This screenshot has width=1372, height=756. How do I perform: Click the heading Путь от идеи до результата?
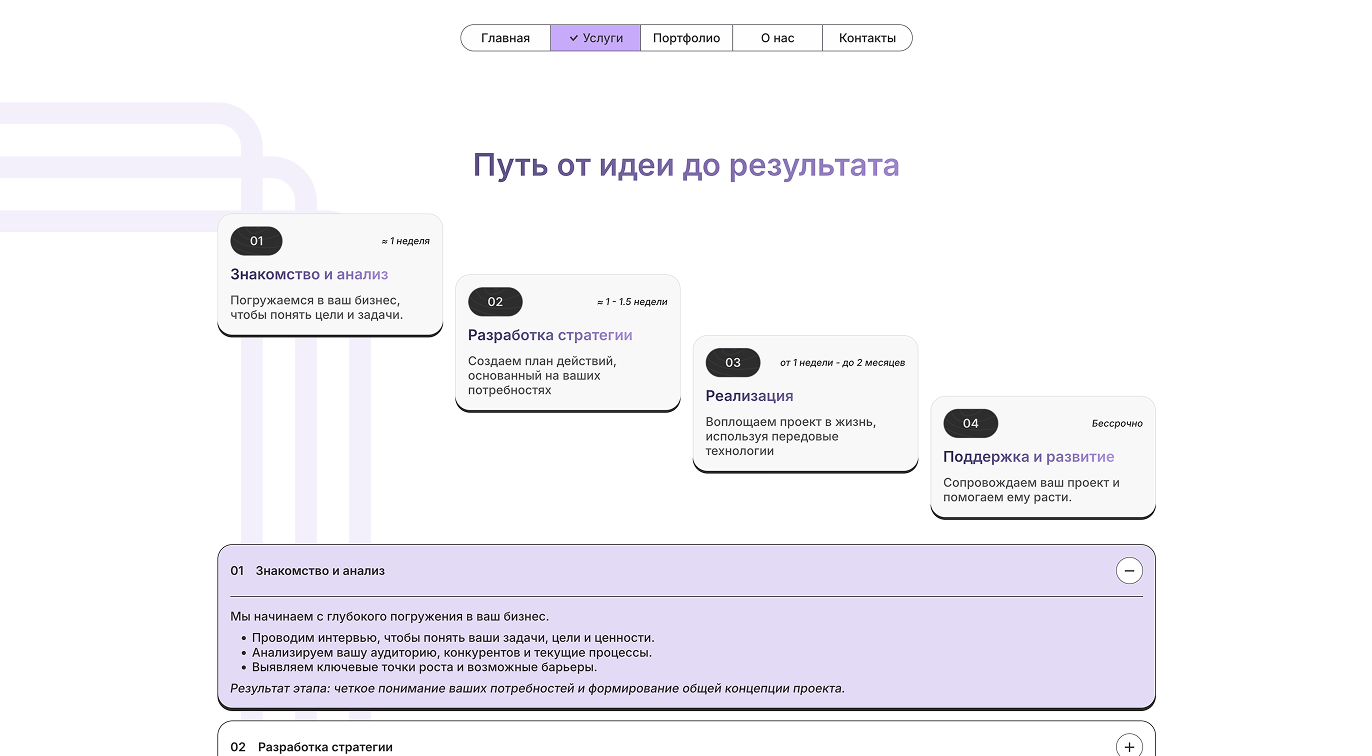686,165
